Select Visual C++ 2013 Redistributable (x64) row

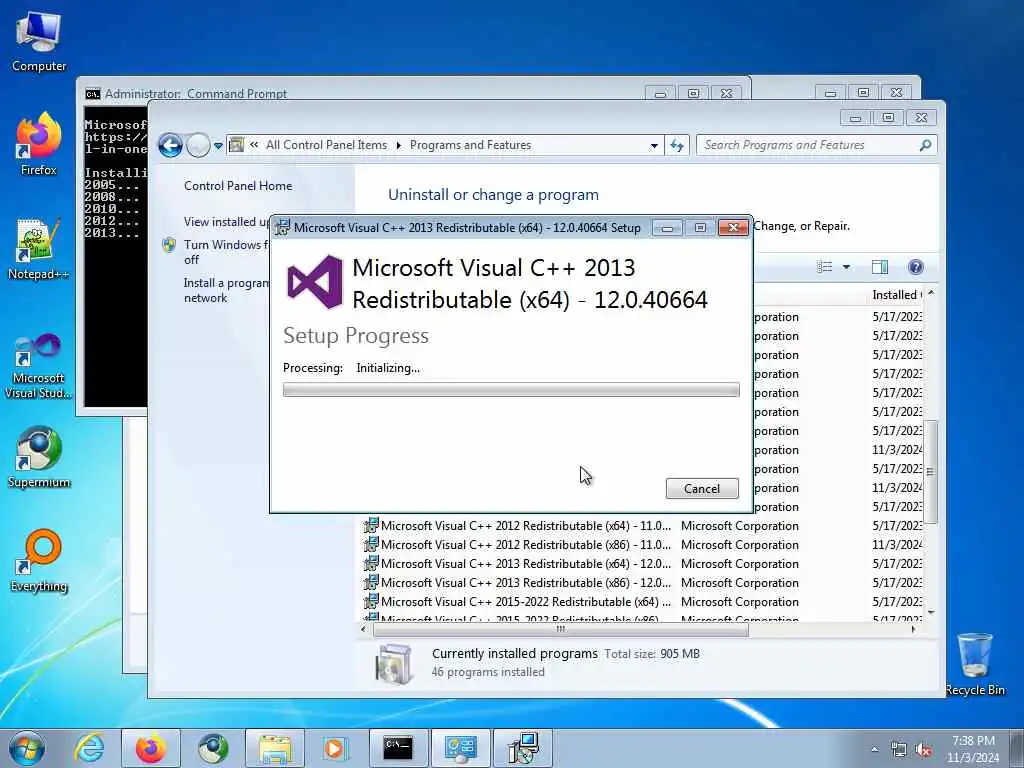tap(642, 564)
